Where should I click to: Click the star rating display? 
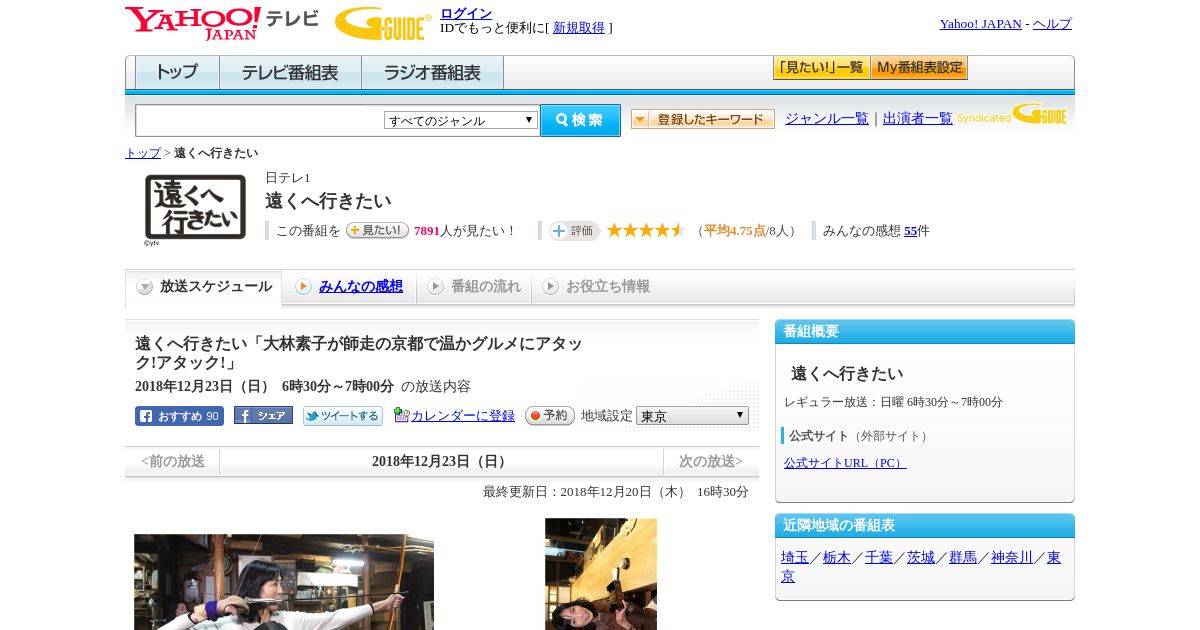[646, 230]
